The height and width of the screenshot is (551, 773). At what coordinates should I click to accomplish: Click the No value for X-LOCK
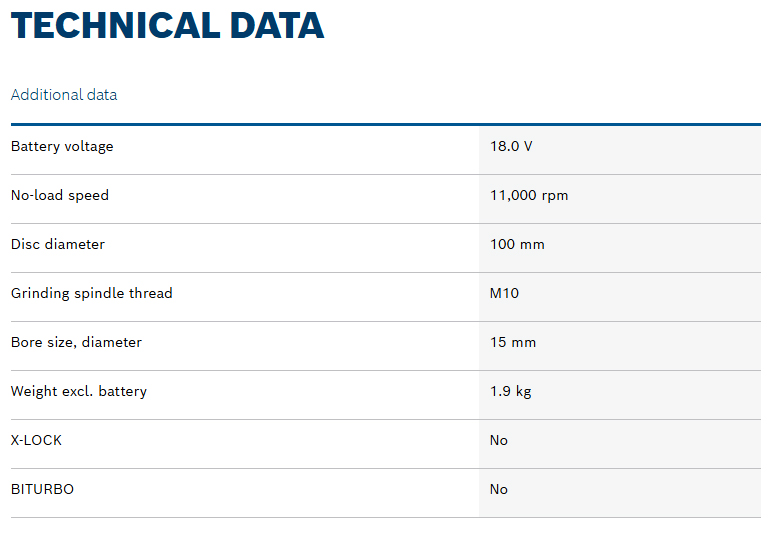coord(499,441)
